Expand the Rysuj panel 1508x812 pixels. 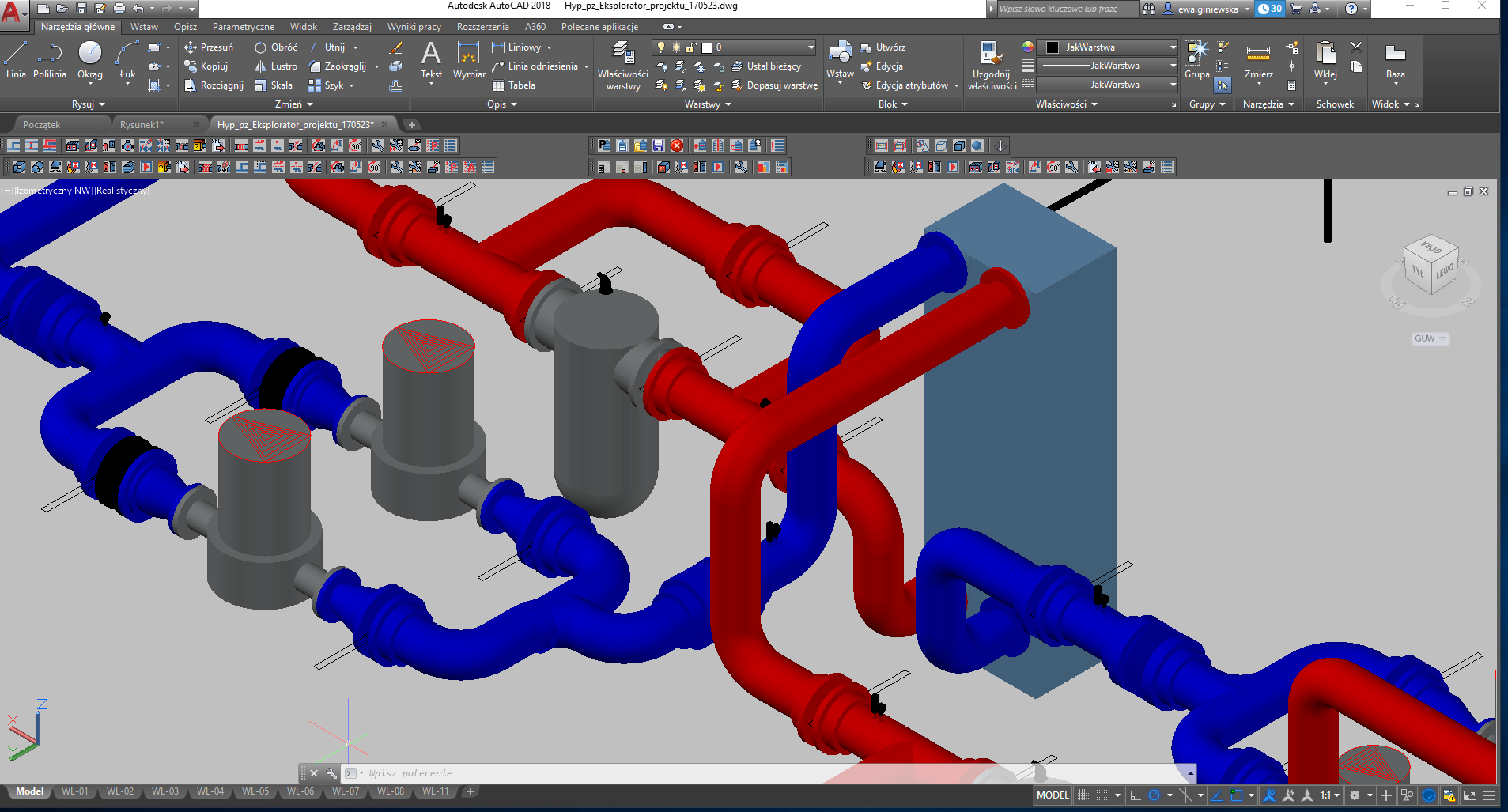point(88,104)
